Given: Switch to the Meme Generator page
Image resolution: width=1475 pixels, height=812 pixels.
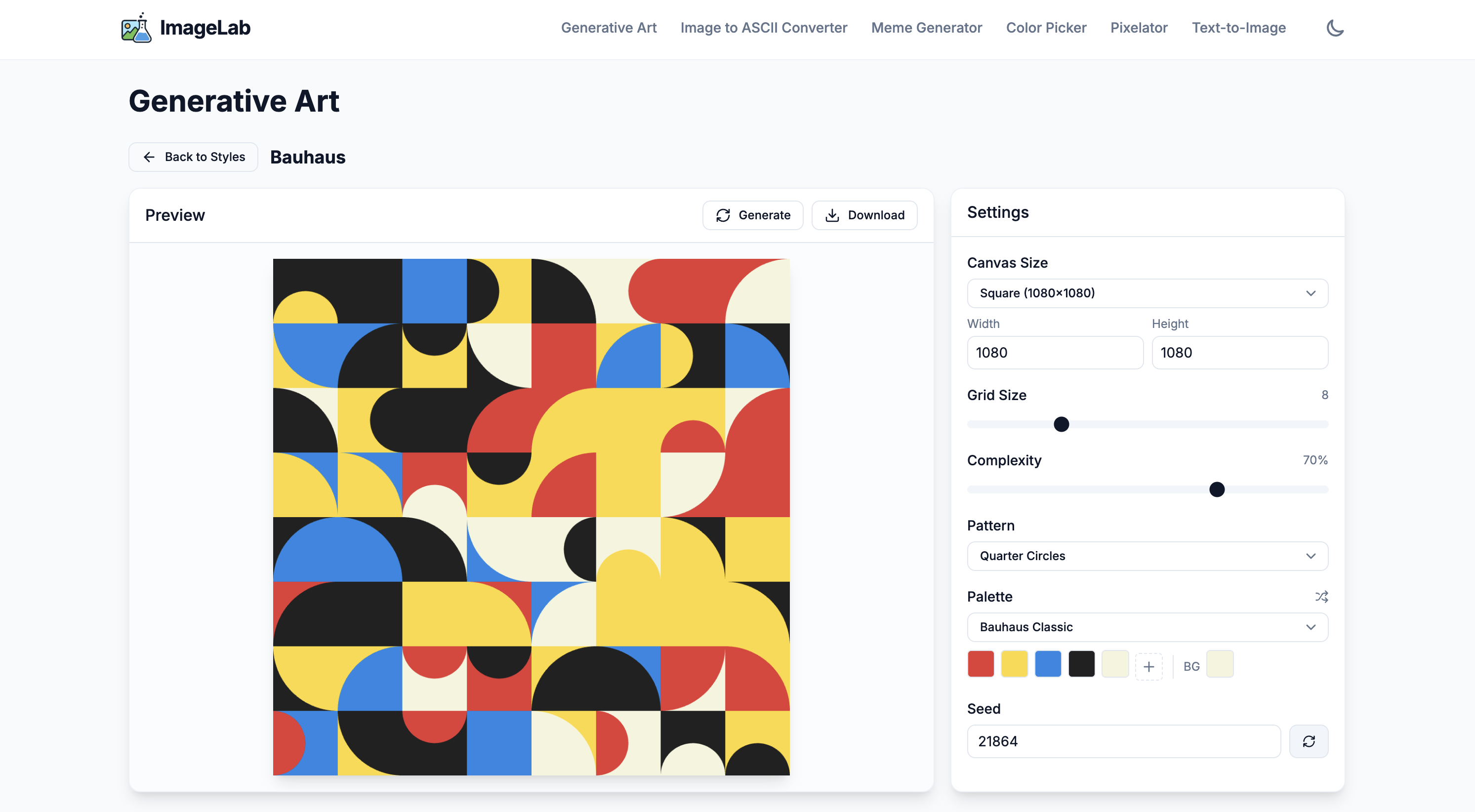Looking at the screenshot, I should 926,28.
